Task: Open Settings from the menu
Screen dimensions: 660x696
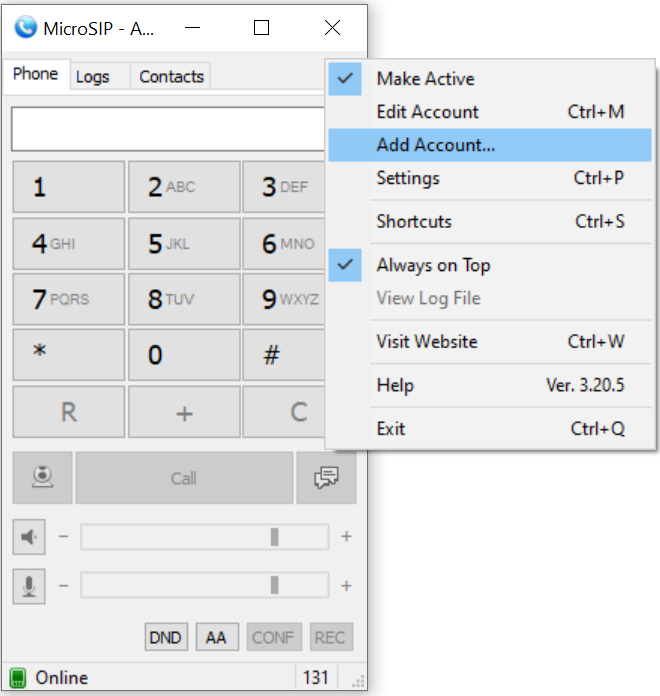Action: 408,178
